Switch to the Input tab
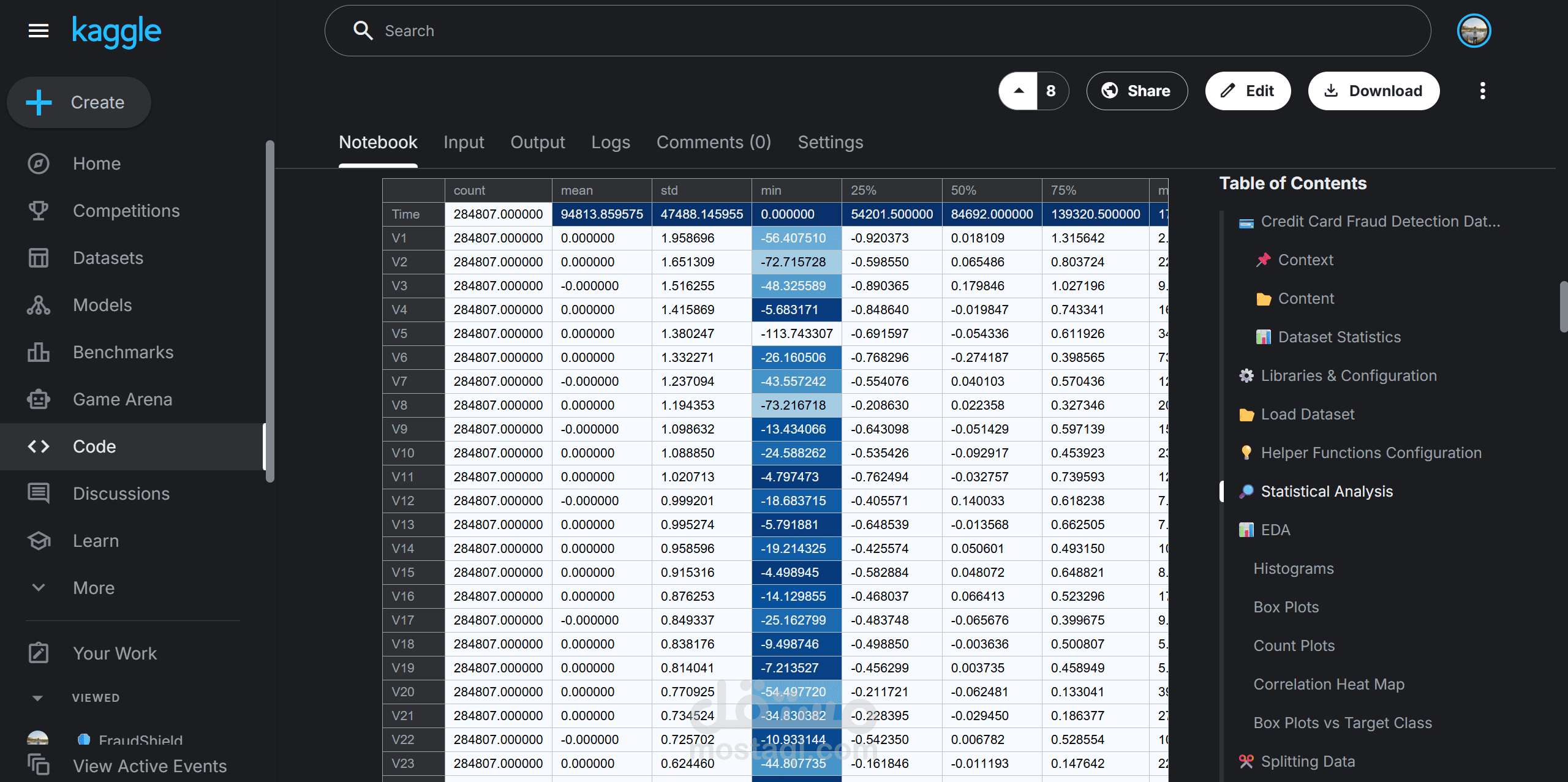The width and height of the screenshot is (1568, 782). [x=464, y=142]
